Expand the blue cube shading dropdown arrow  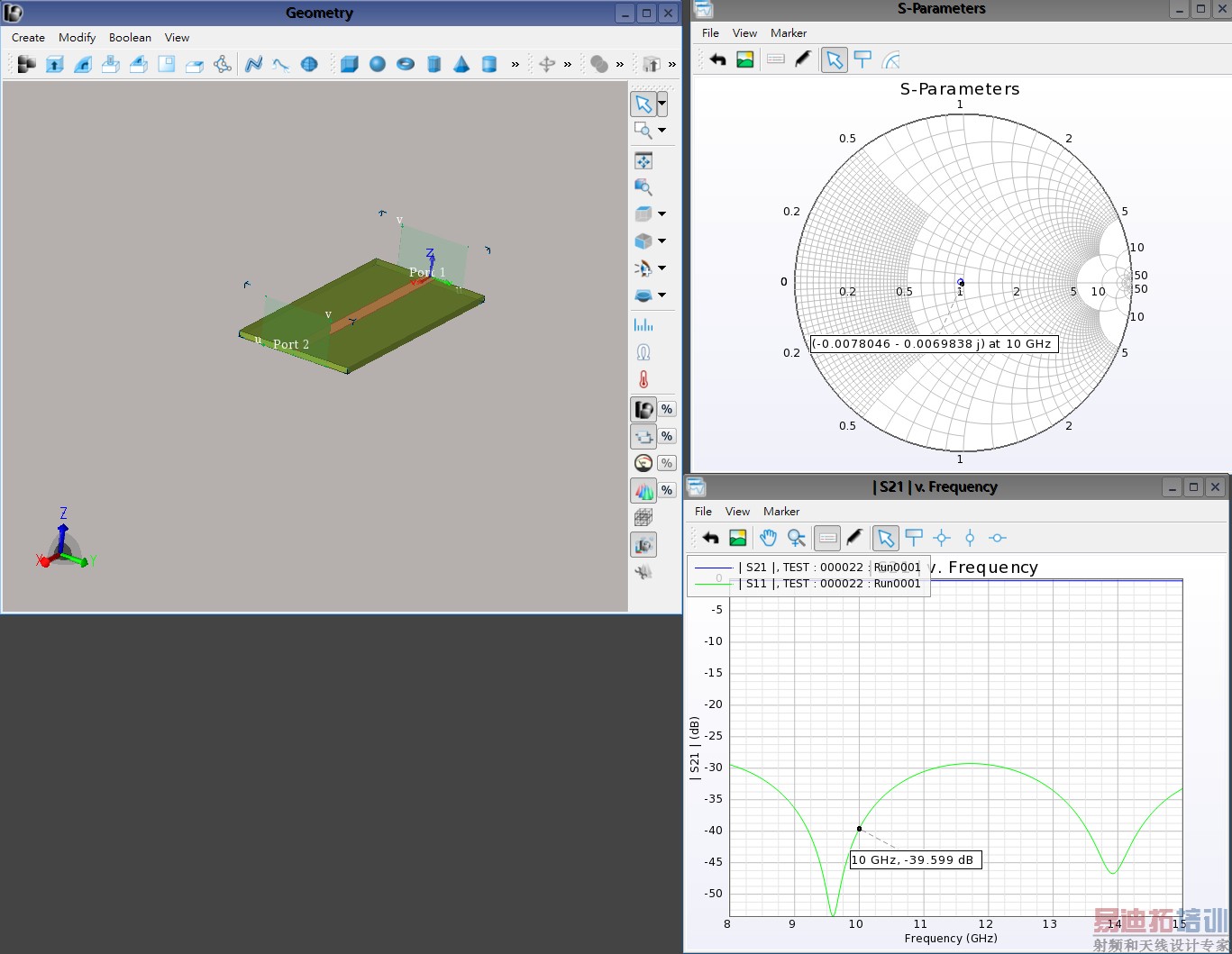(662, 241)
